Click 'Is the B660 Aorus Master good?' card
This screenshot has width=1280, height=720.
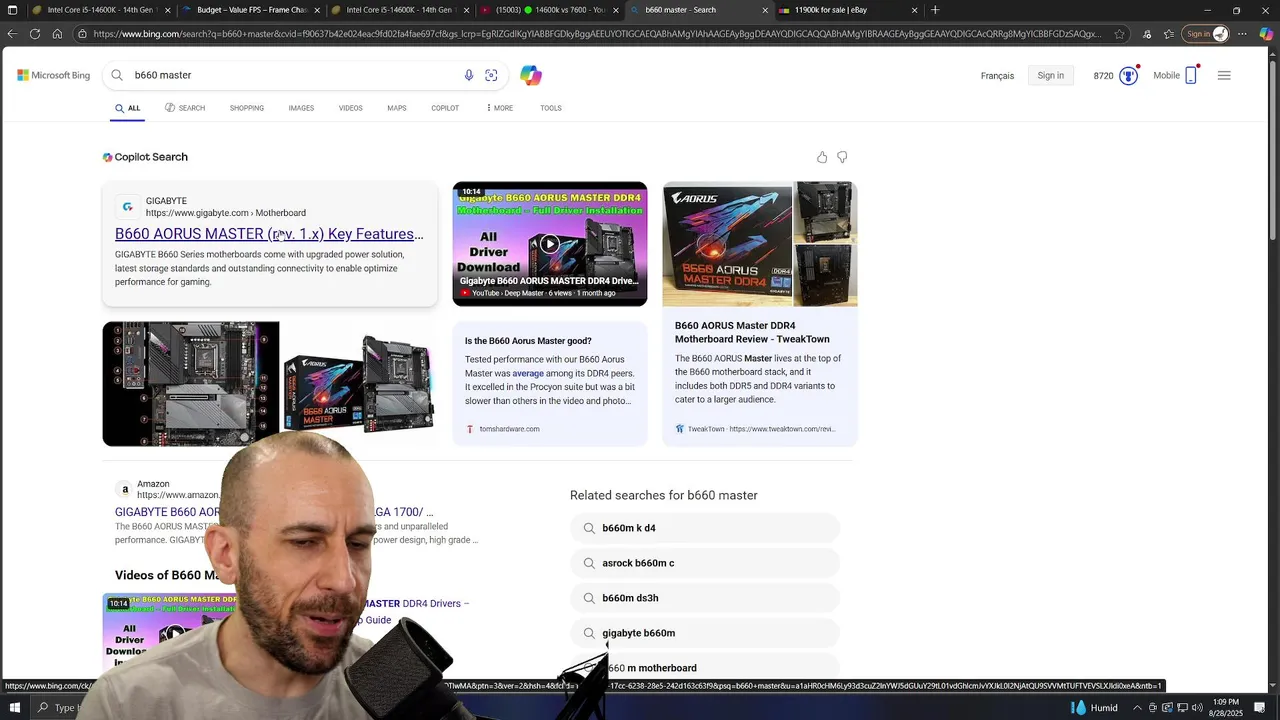pyautogui.click(x=550, y=384)
